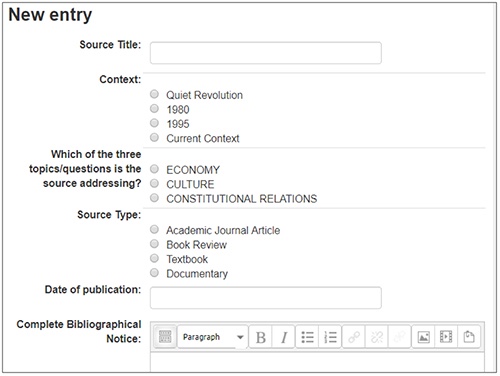Image resolution: width=500 pixels, height=376 pixels.
Task: Click the 'Complete Bibliographical Notice:' label
Action: pyautogui.click(x=79, y=331)
